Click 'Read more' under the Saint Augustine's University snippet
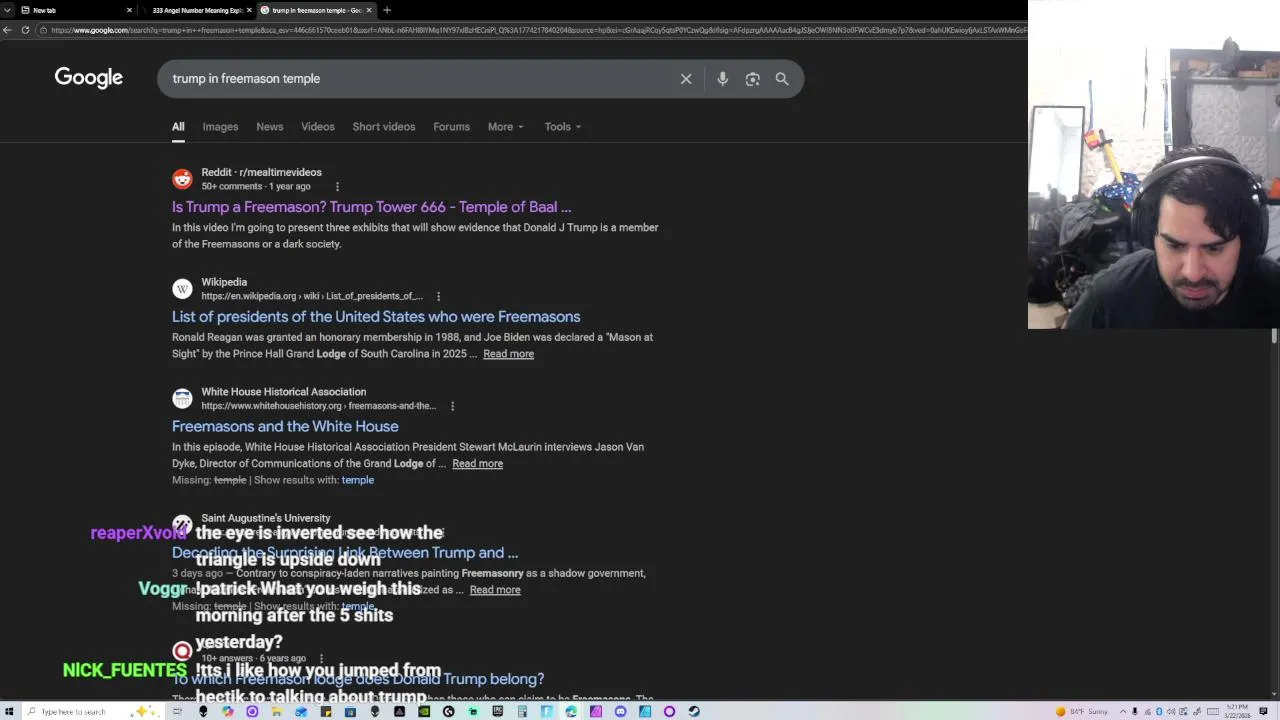 click(x=495, y=590)
